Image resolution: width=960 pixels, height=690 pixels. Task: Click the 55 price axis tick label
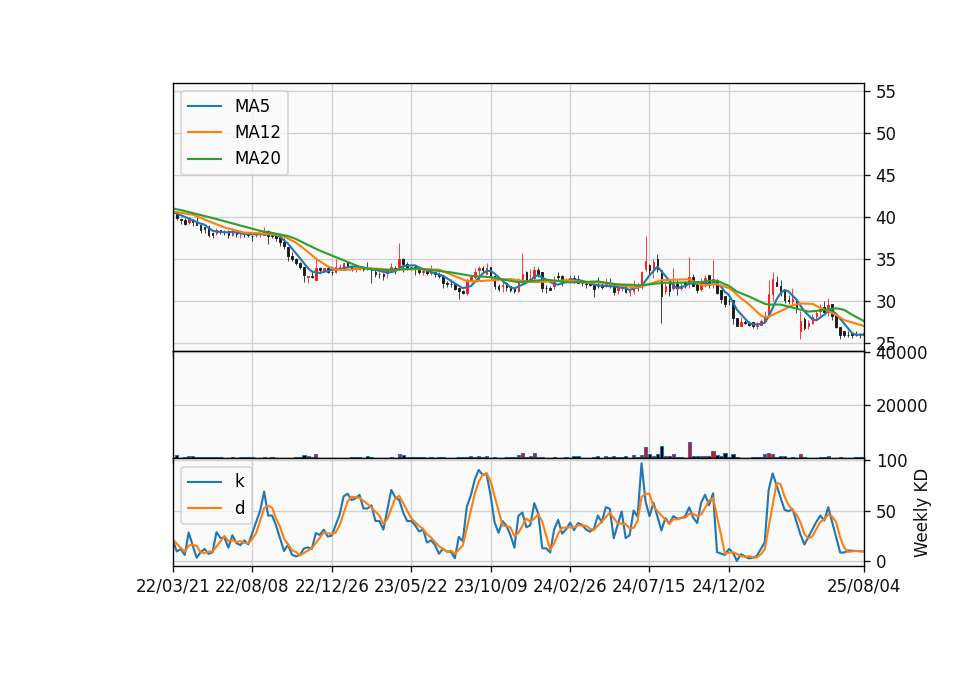click(885, 92)
